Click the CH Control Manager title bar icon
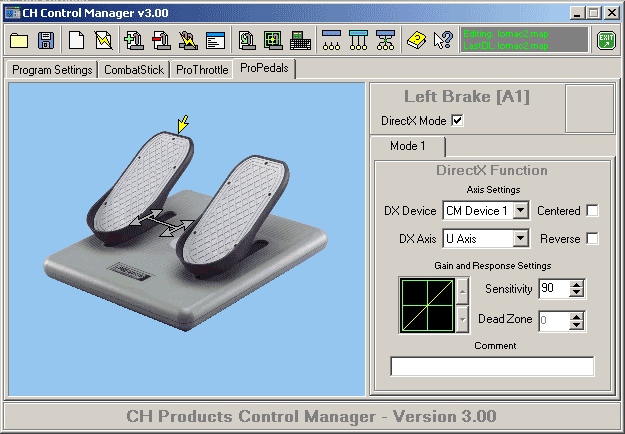This screenshot has width=625, height=434. point(12,13)
